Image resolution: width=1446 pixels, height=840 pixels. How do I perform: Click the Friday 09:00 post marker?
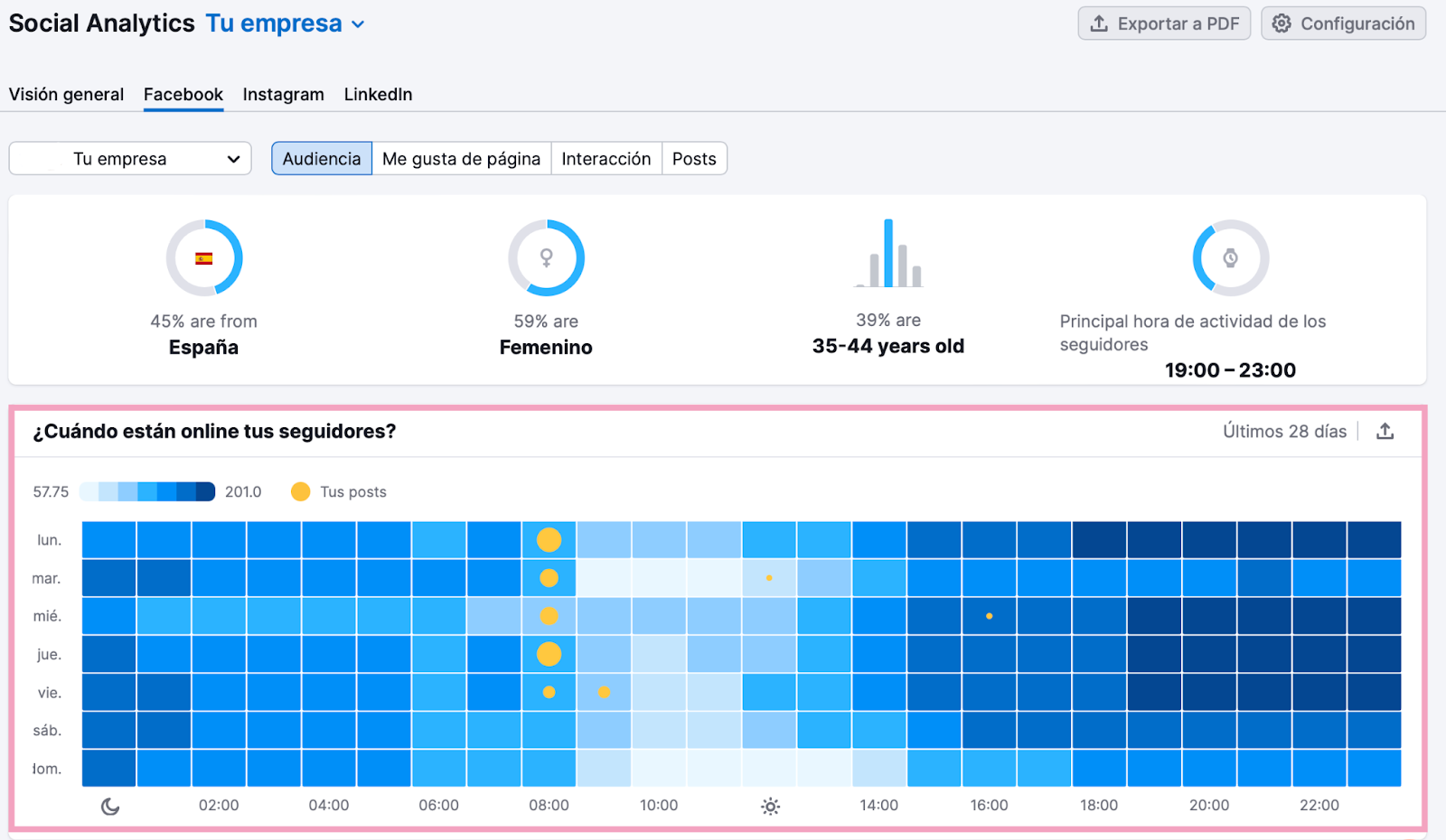[604, 692]
